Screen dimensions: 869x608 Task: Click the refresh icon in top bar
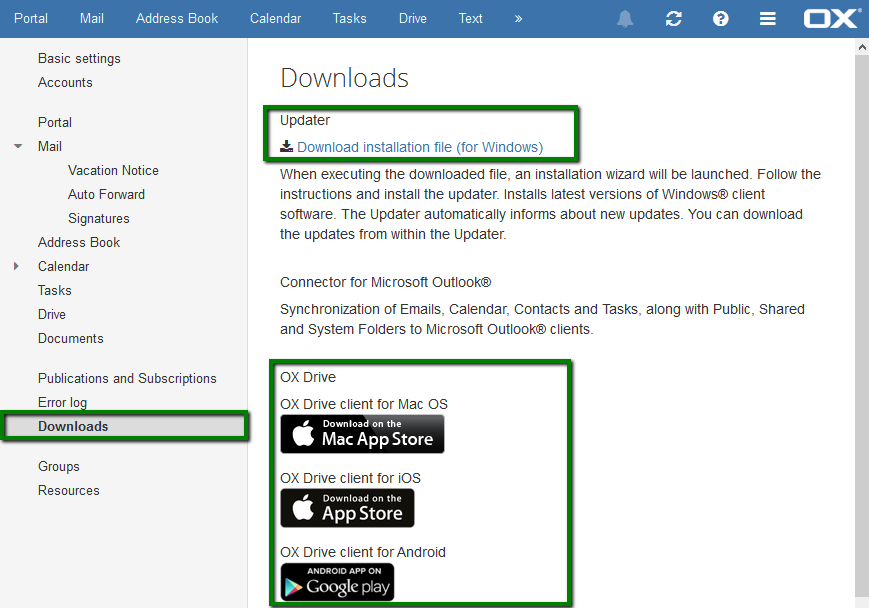click(x=673, y=19)
